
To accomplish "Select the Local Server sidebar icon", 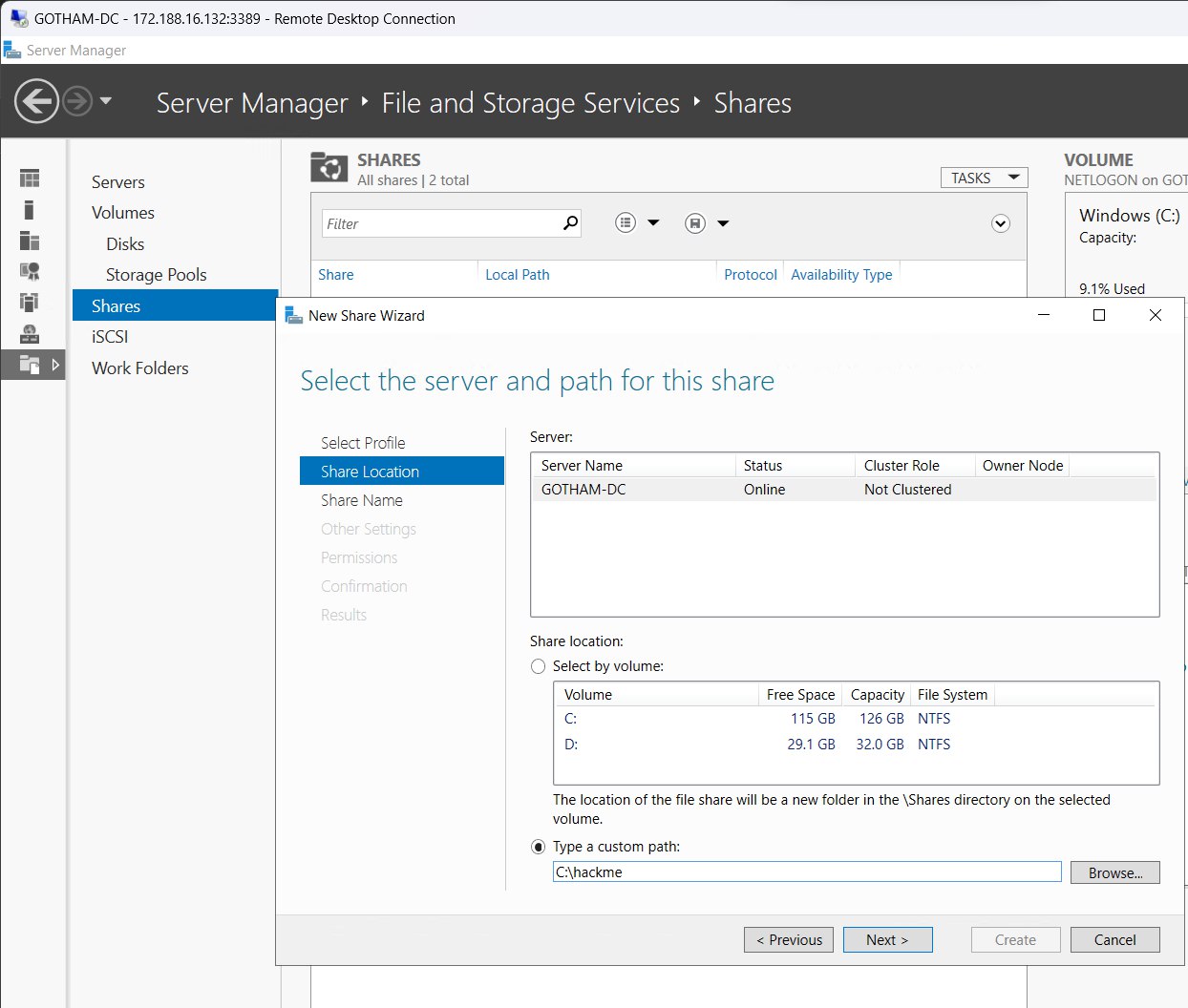I will pos(29,209).
